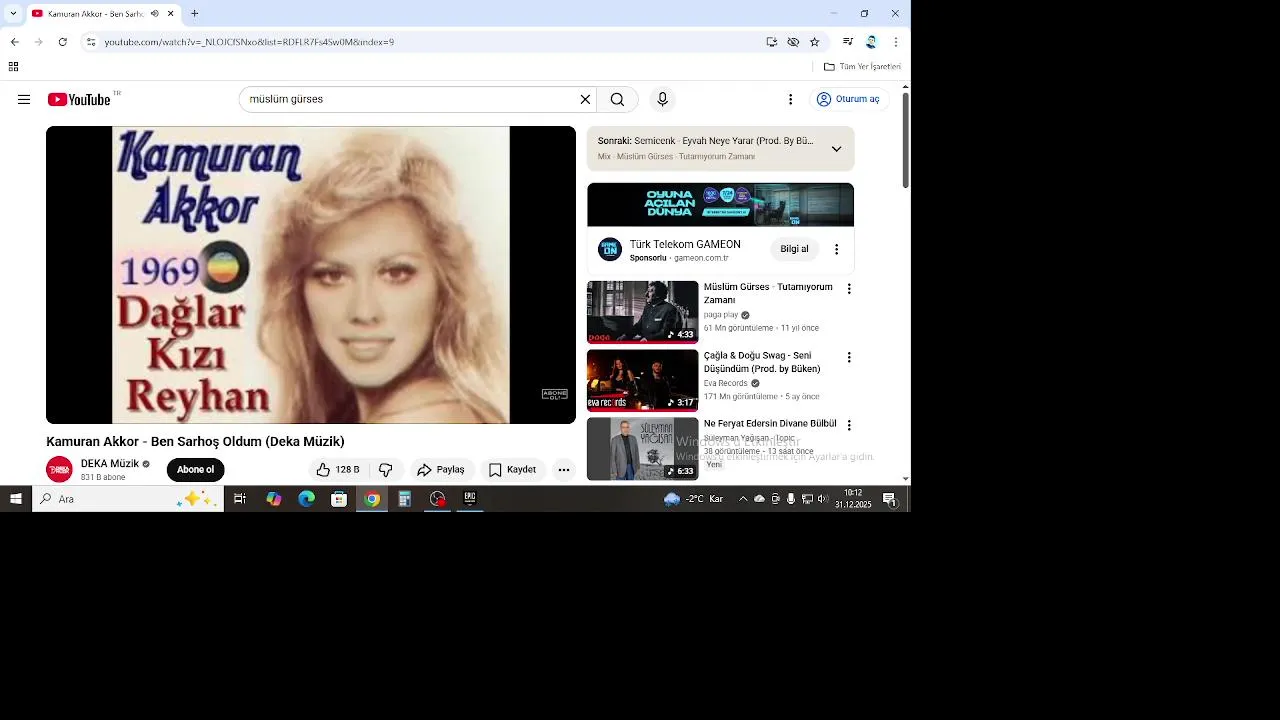1280x720 pixels.
Task: Like the video with 128 B
Action: [338, 470]
